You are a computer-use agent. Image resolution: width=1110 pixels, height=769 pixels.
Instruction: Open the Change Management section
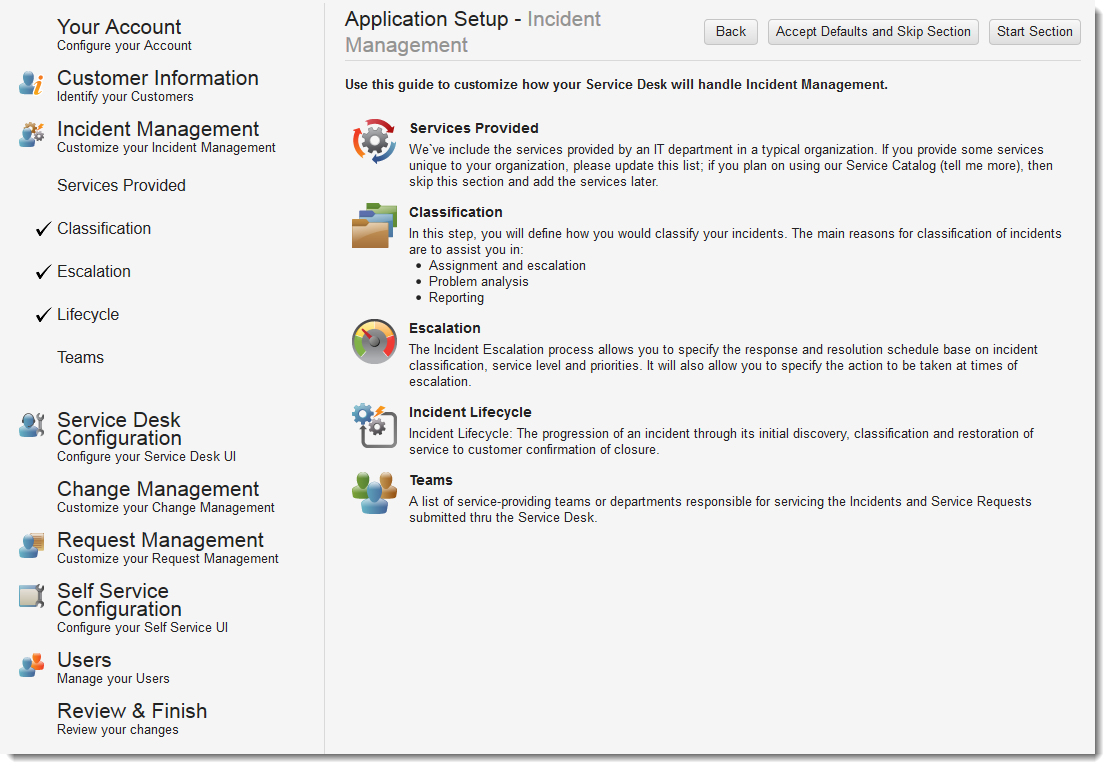[x=158, y=490]
